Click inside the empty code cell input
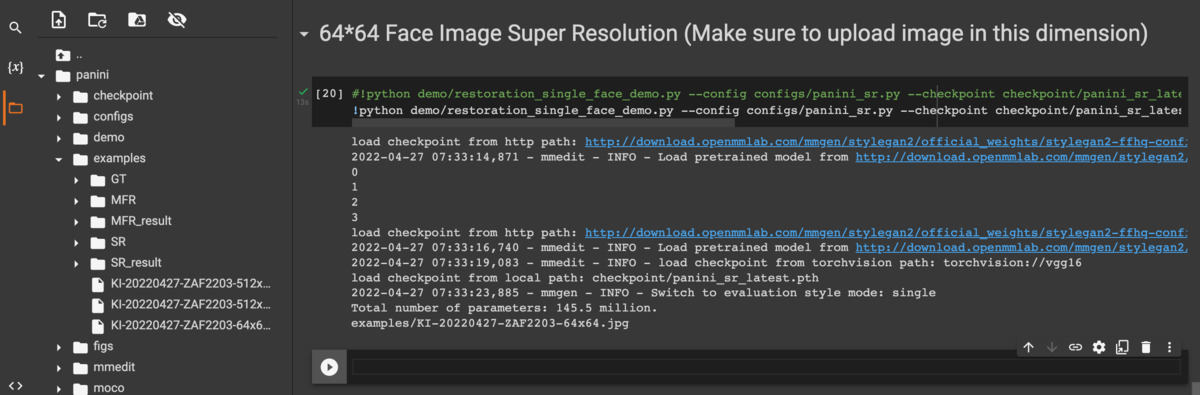 765,367
